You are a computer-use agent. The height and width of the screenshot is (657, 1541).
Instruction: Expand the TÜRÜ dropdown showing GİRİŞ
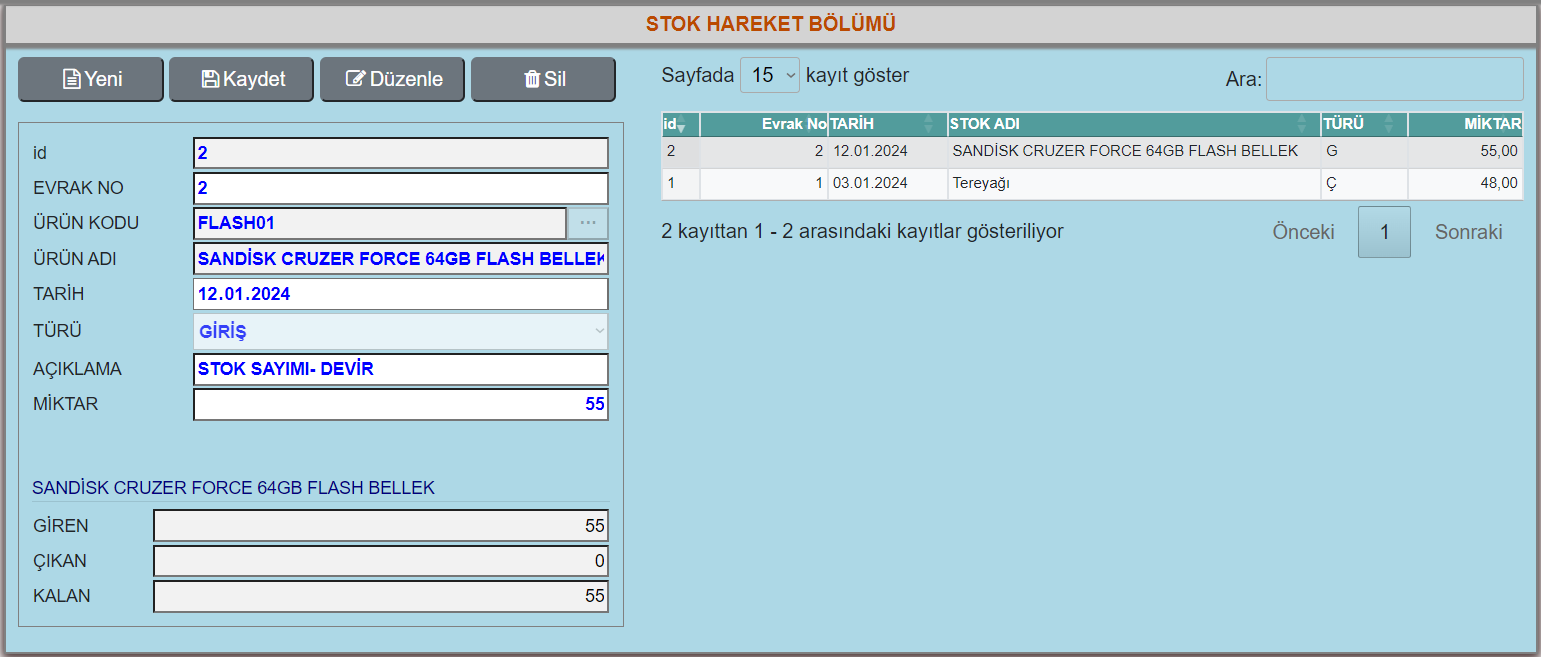coord(400,331)
